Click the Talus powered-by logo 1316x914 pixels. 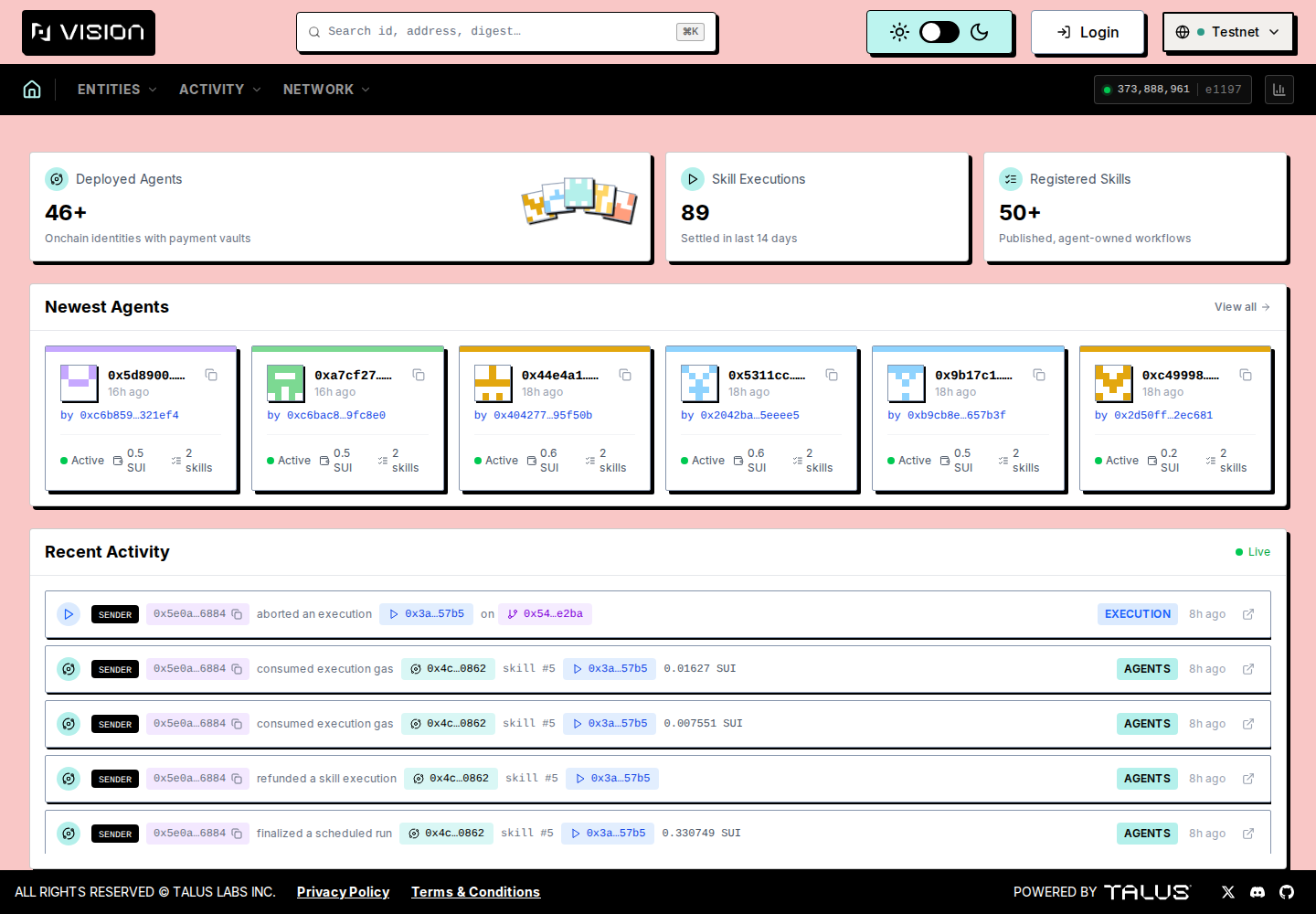click(1147, 892)
